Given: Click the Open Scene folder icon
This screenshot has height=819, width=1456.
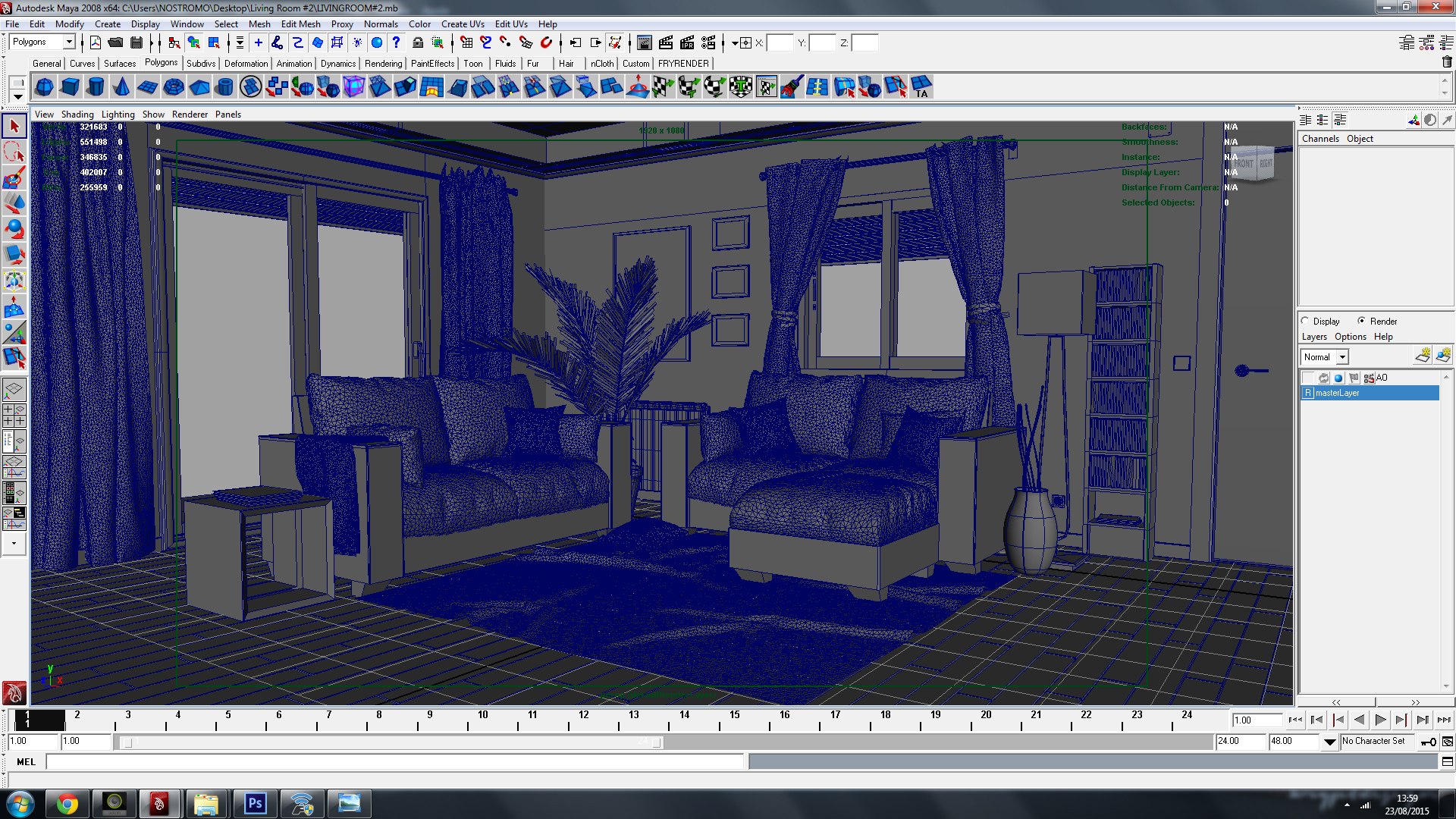Looking at the screenshot, I should 115,42.
